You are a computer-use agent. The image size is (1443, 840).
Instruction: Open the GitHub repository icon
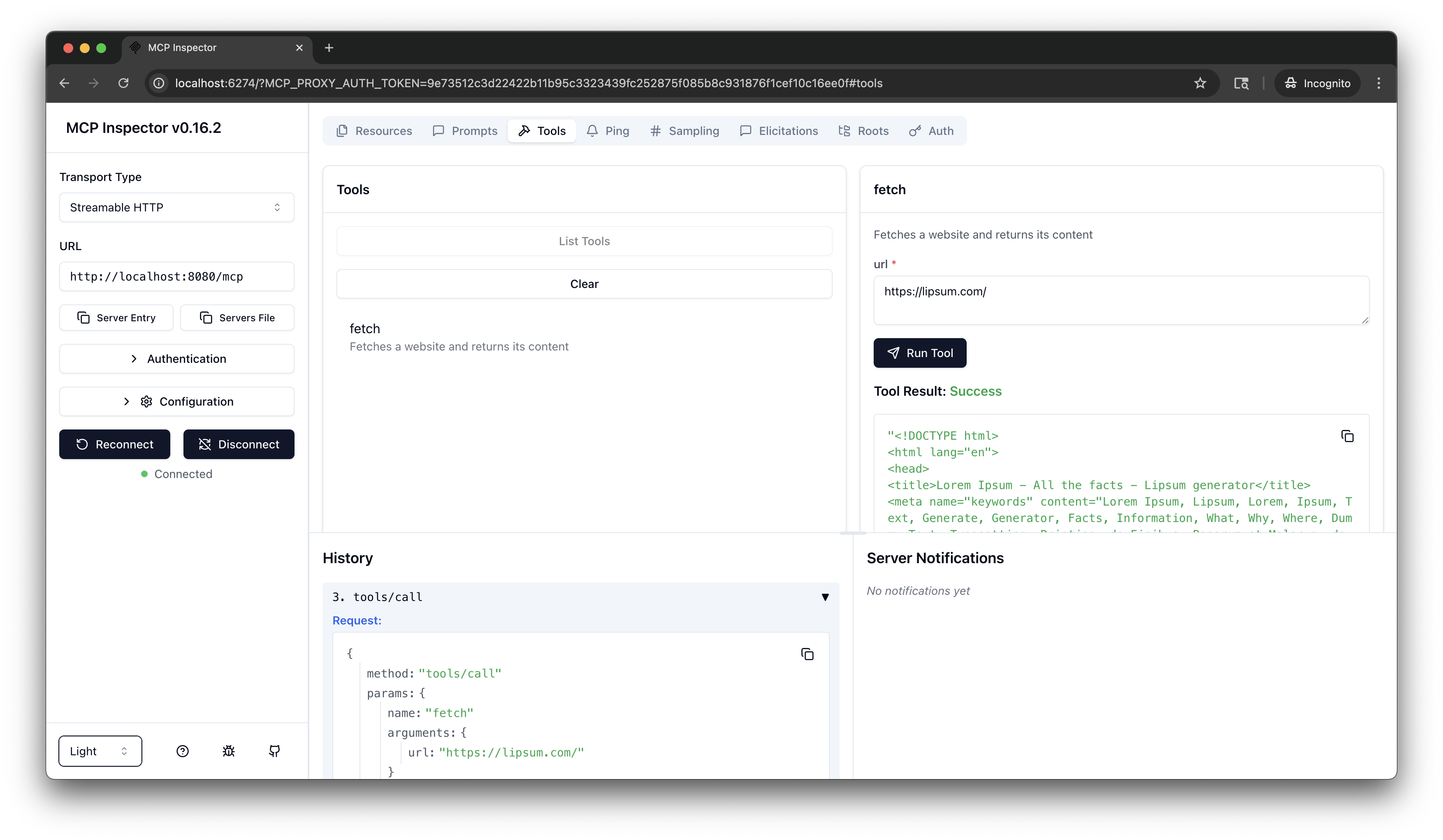[274, 751]
